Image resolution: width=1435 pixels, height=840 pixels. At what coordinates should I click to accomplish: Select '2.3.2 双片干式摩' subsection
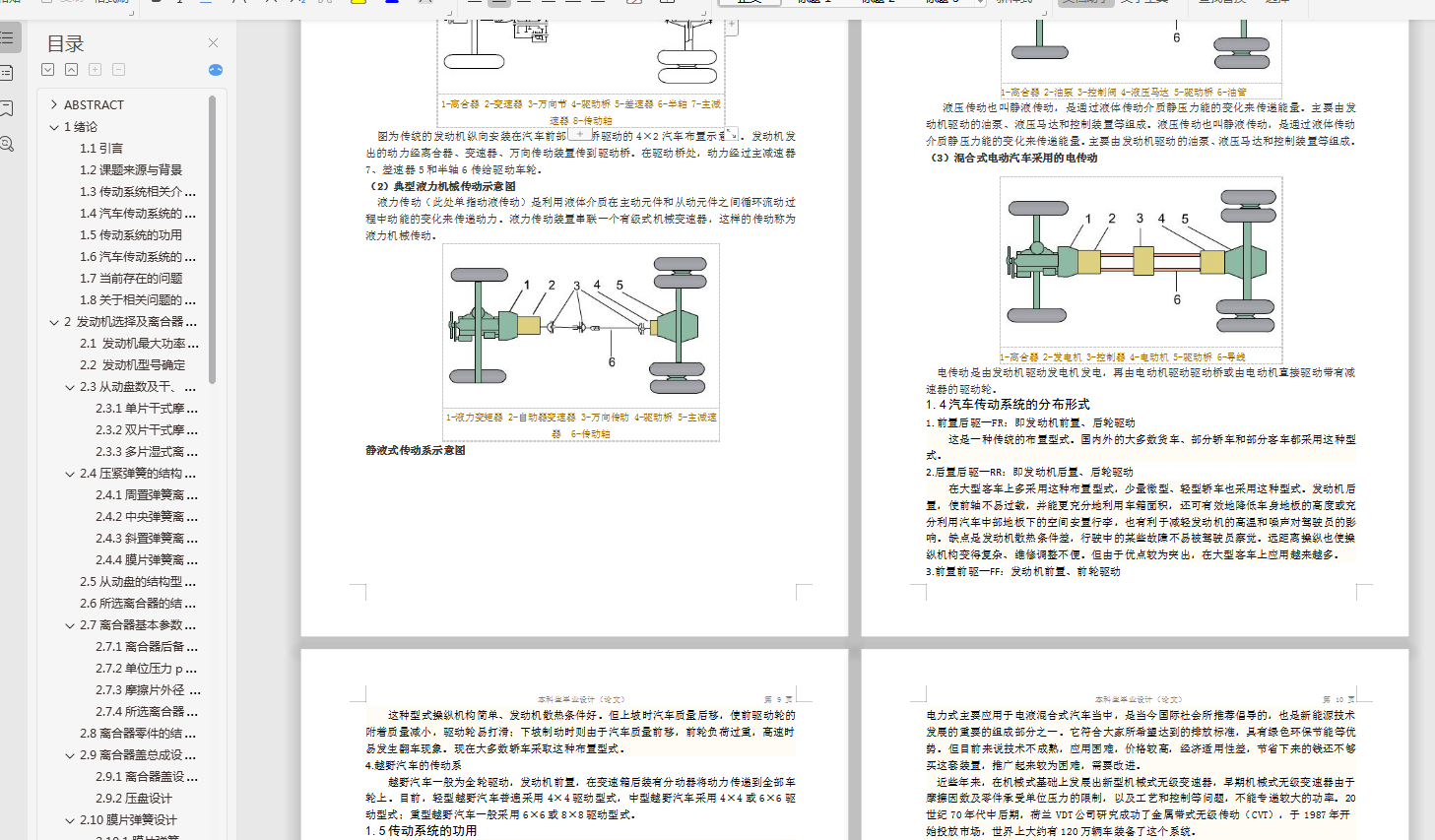tap(147, 430)
